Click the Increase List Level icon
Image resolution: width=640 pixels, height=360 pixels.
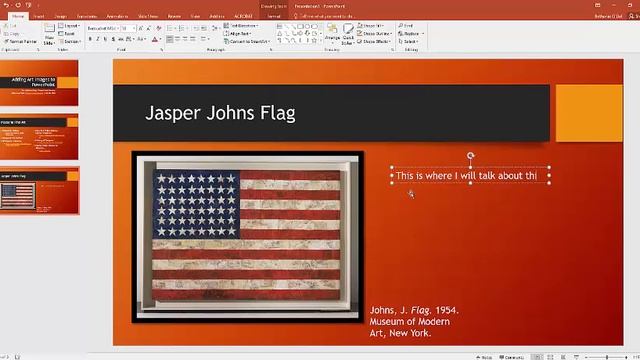204,29
